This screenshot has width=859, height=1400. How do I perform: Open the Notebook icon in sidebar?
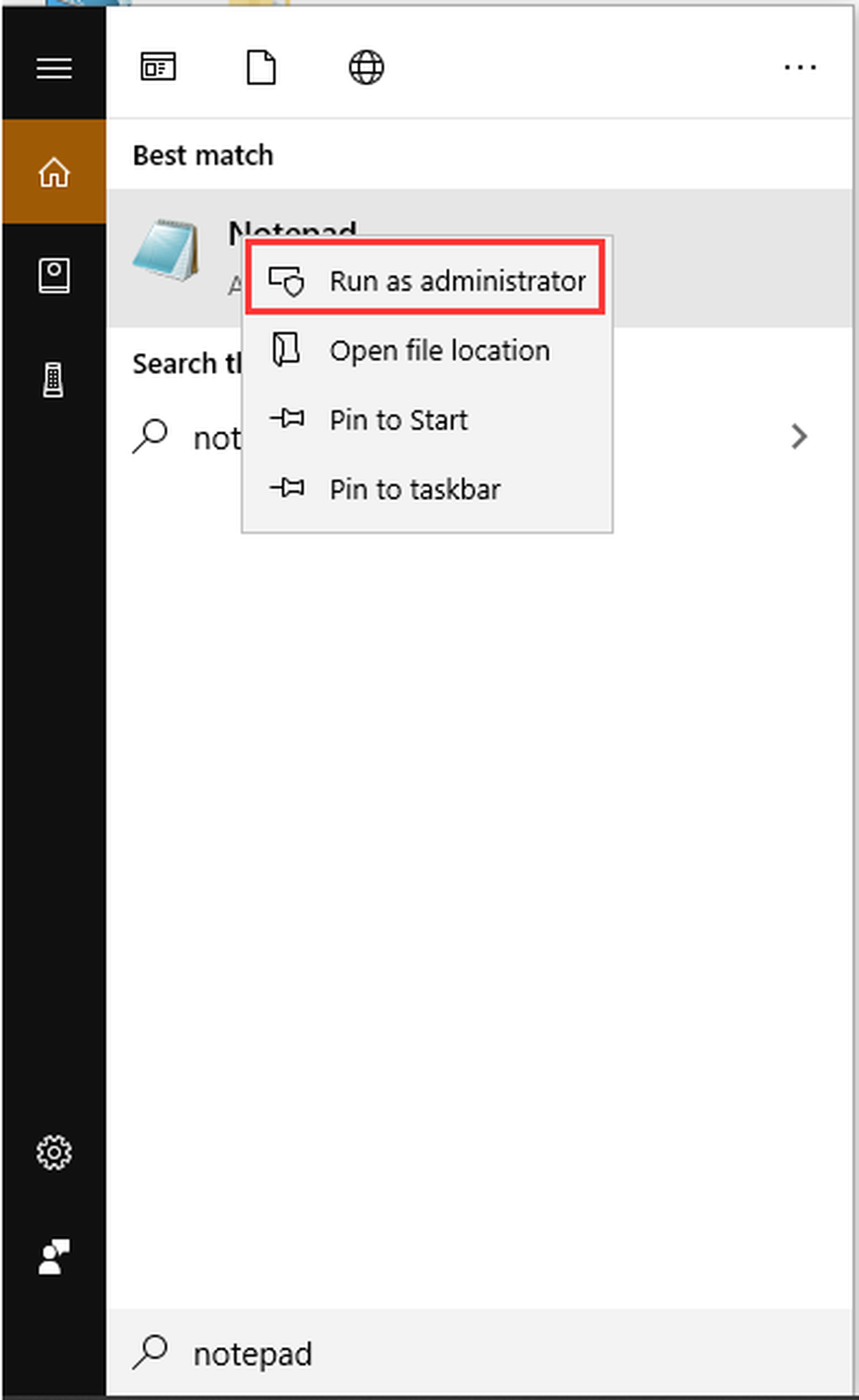coord(54,276)
